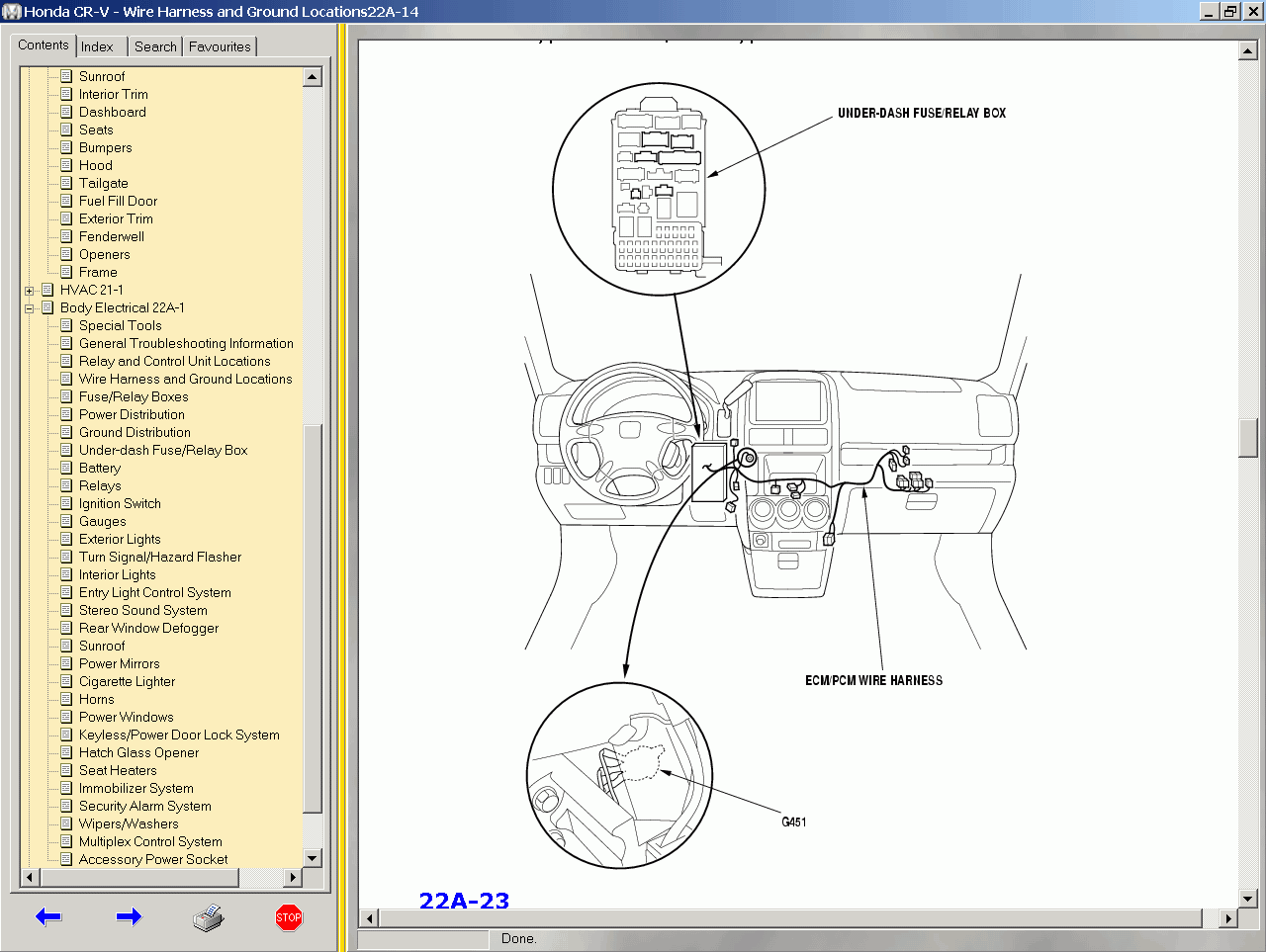1266x952 pixels.
Task: Open Wire Harness and Ground Locations
Action: coord(185,379)
